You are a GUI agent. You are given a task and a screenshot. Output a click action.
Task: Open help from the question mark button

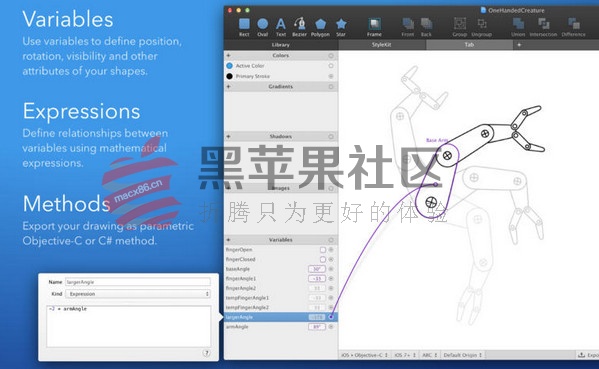pyautogui.click(x=206, y=353)
